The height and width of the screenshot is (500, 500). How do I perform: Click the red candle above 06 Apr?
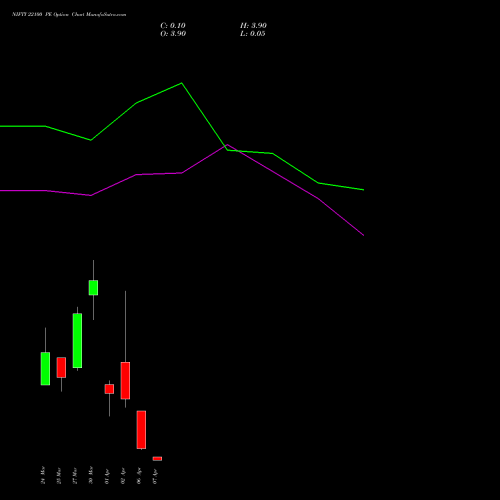[141, 430]
